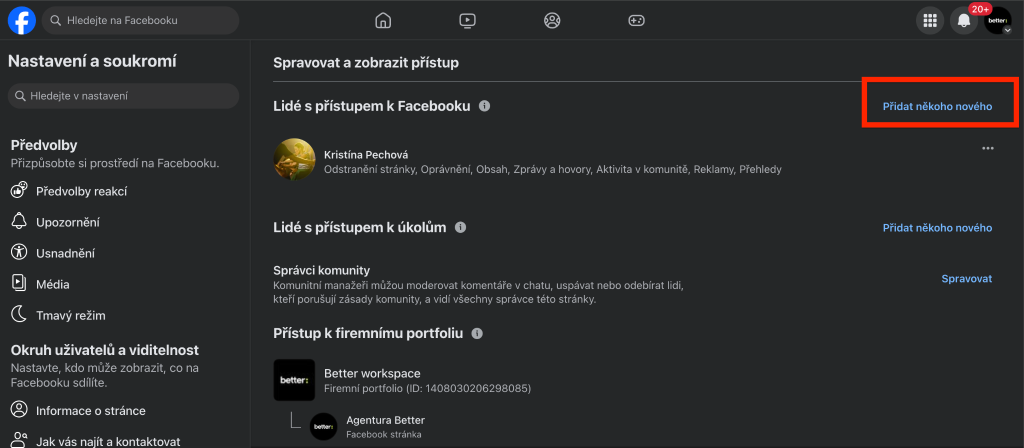Open the three-dots options for Kristína Pechová
Viewport: 1024px width, 448px height.
pos(987,148)
